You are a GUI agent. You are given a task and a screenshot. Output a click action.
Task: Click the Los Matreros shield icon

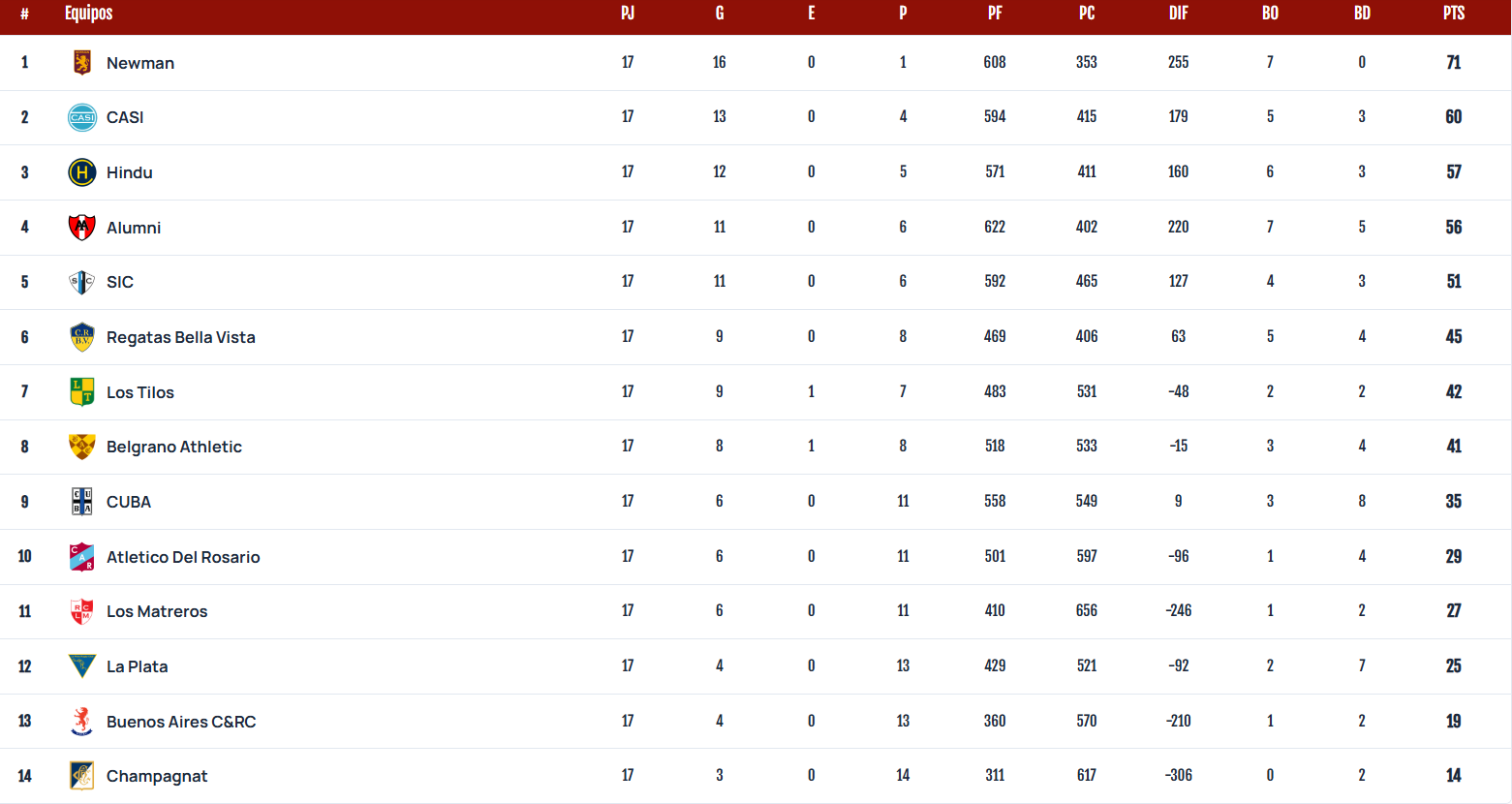(82, 611)
